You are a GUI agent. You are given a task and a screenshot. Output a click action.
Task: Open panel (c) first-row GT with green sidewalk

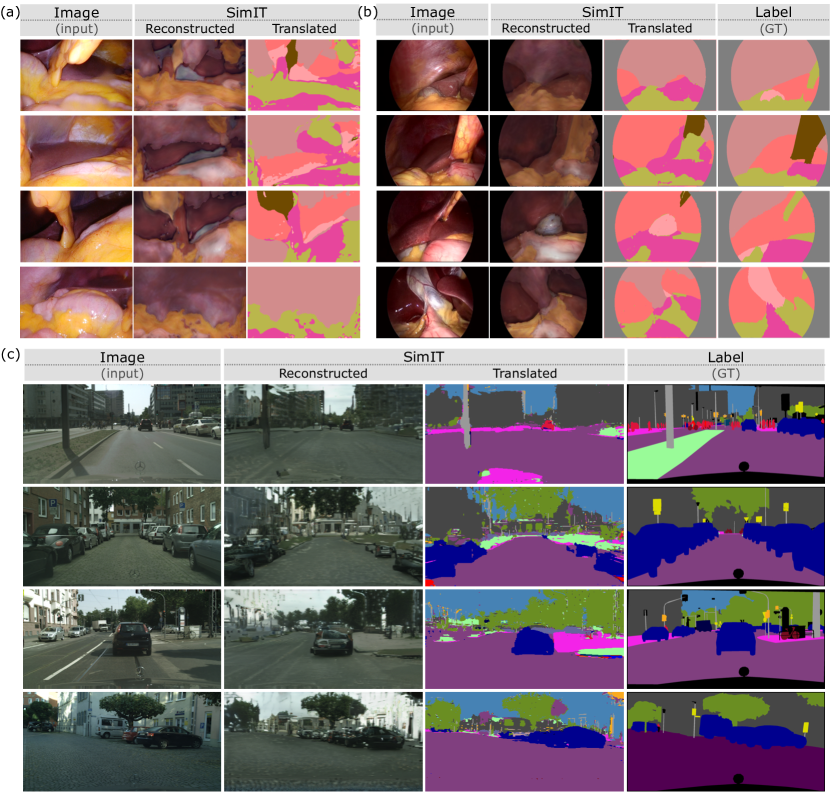[x=726, y=434]
